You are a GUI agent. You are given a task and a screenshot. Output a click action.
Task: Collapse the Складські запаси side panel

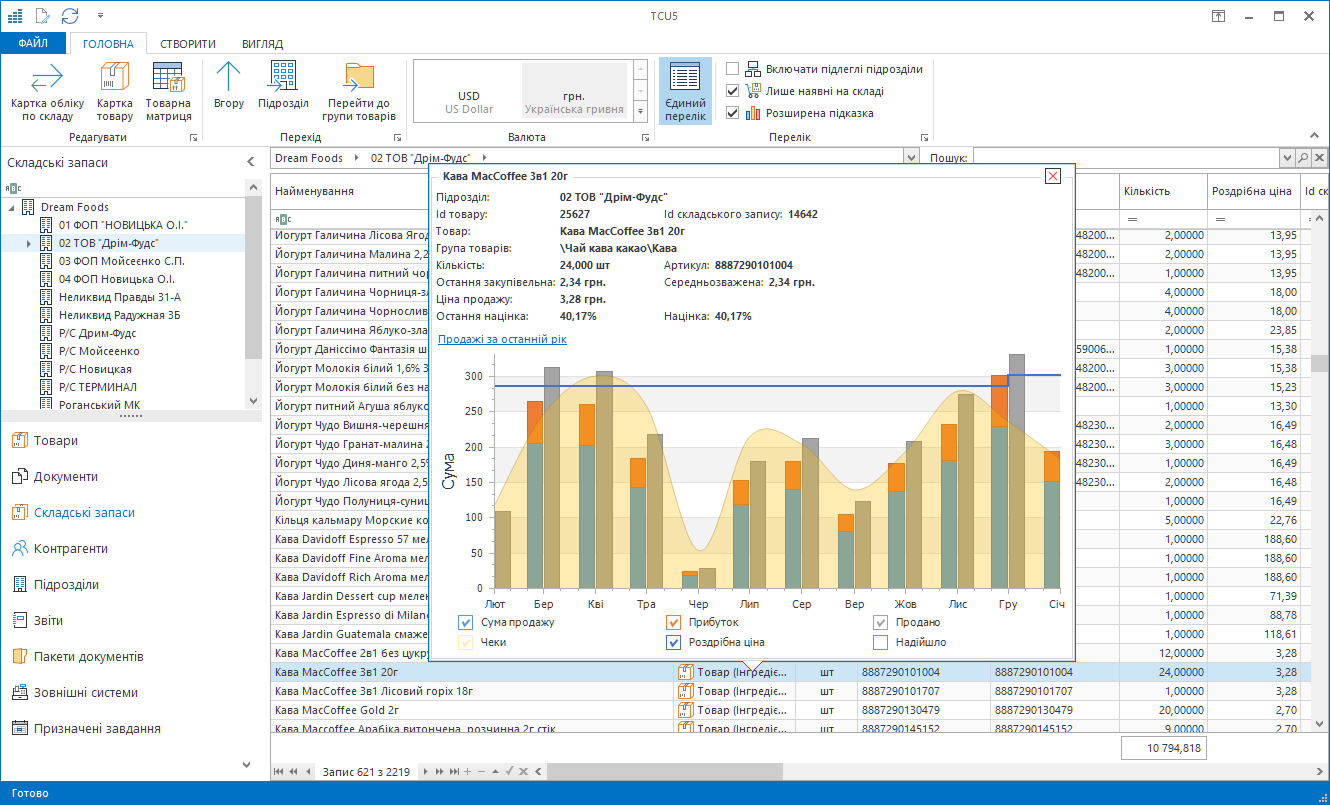(x=250, y=162)
